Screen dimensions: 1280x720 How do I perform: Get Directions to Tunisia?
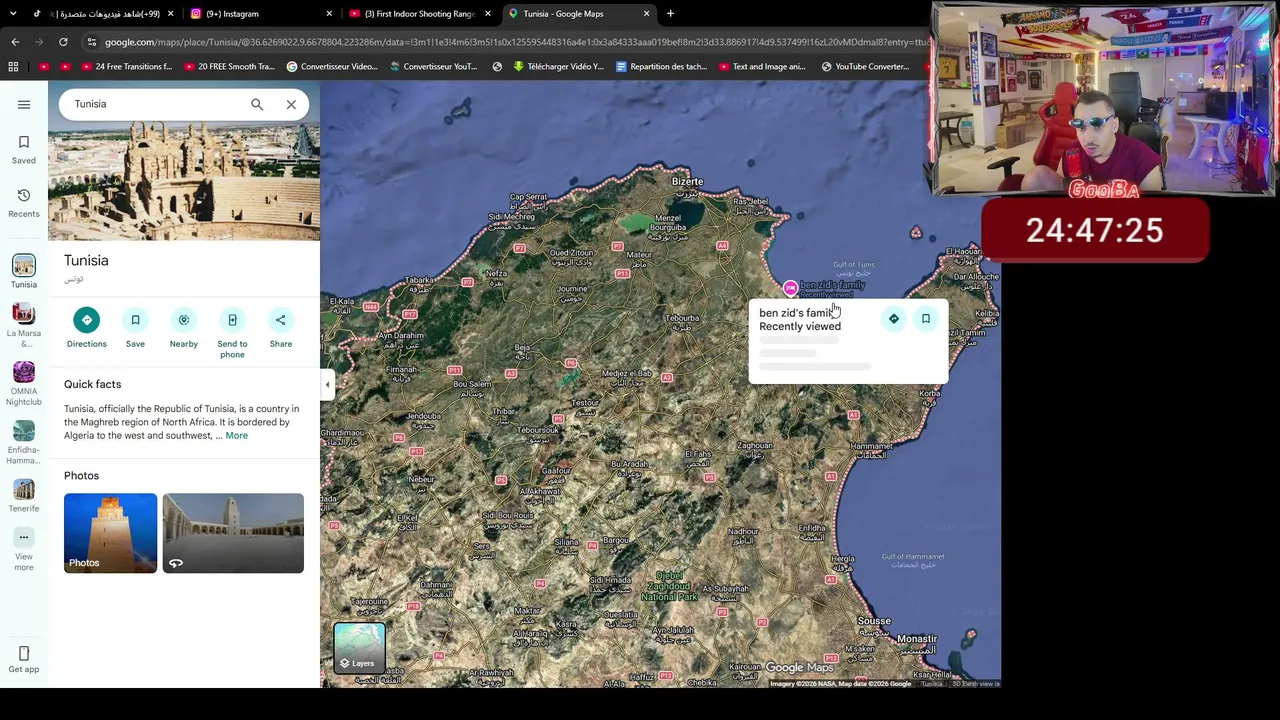[x=87, y=328]
